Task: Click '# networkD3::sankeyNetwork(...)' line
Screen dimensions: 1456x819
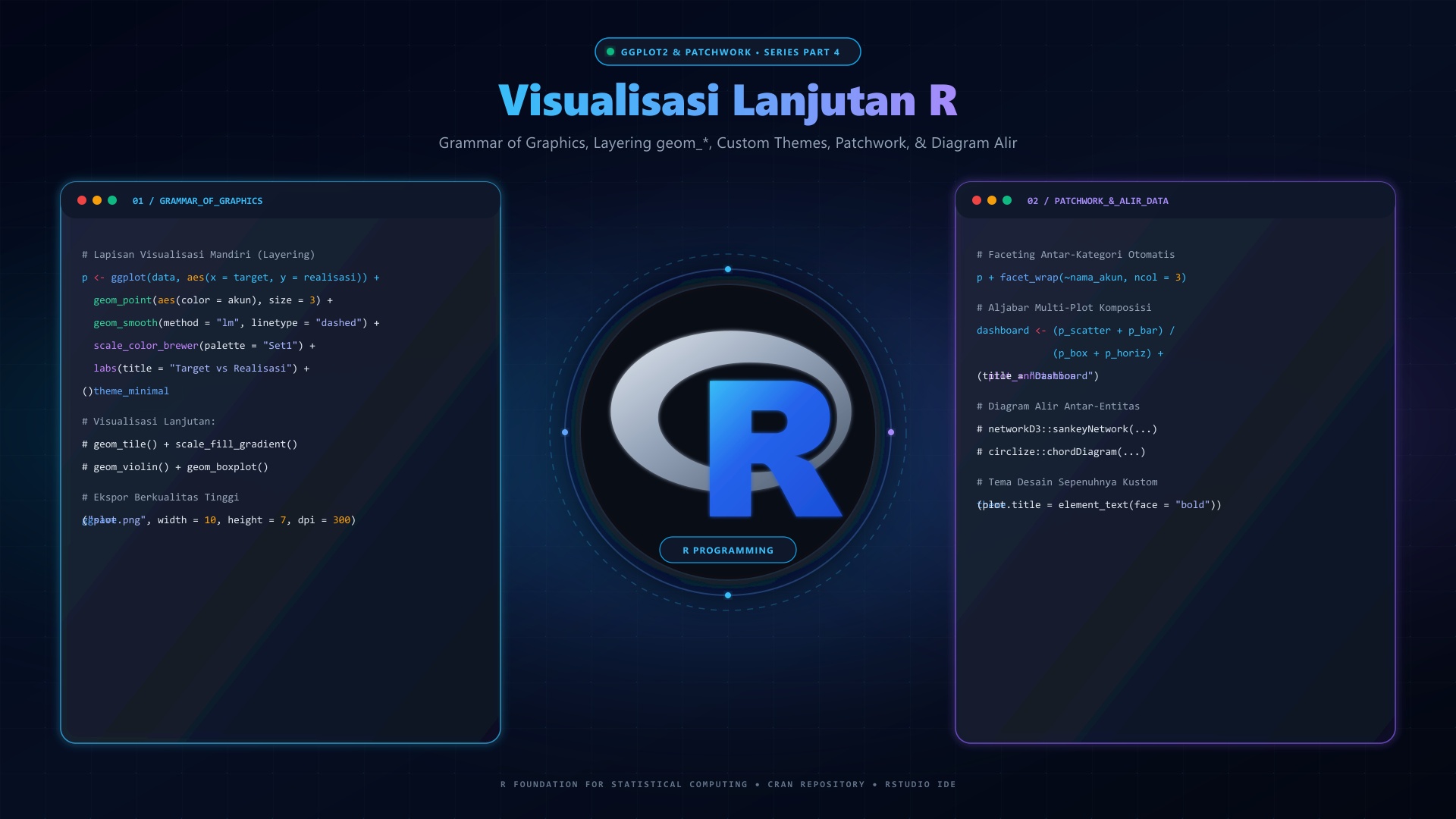Action: (1067, 429)
